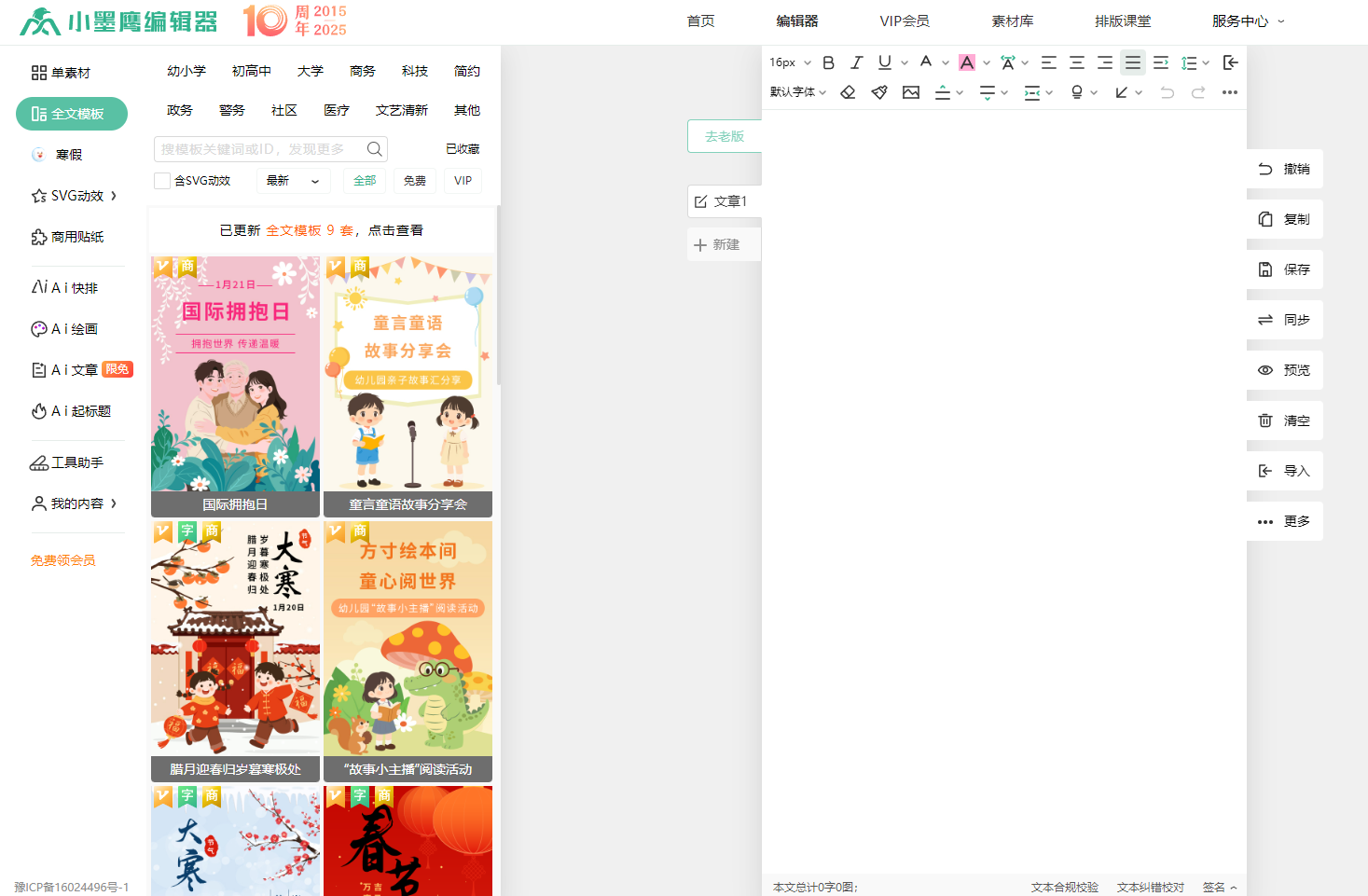The image size is (1368, 896).
Task: Open the 素材库 menu item
Action: (1013, 21)
